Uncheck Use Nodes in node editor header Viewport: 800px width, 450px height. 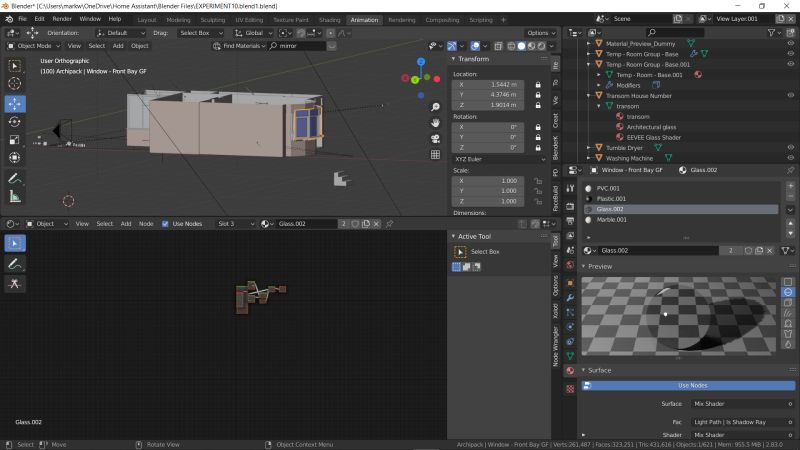click(x=165, y=224)
